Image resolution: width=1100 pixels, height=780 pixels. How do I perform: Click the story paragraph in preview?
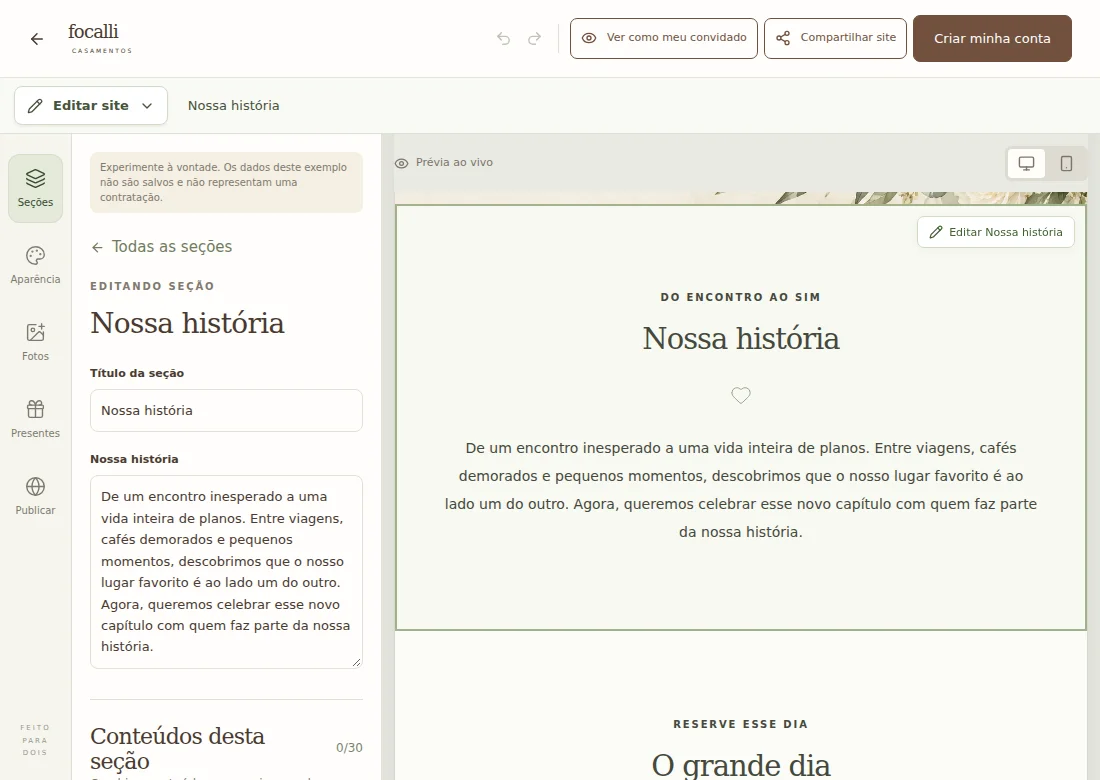(x=741, y=490)
